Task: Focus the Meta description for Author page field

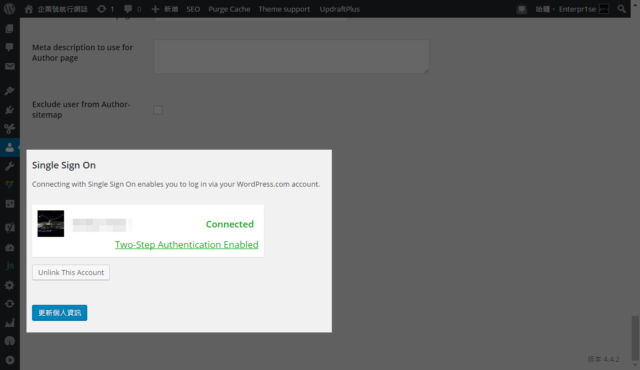Action: 291,56
